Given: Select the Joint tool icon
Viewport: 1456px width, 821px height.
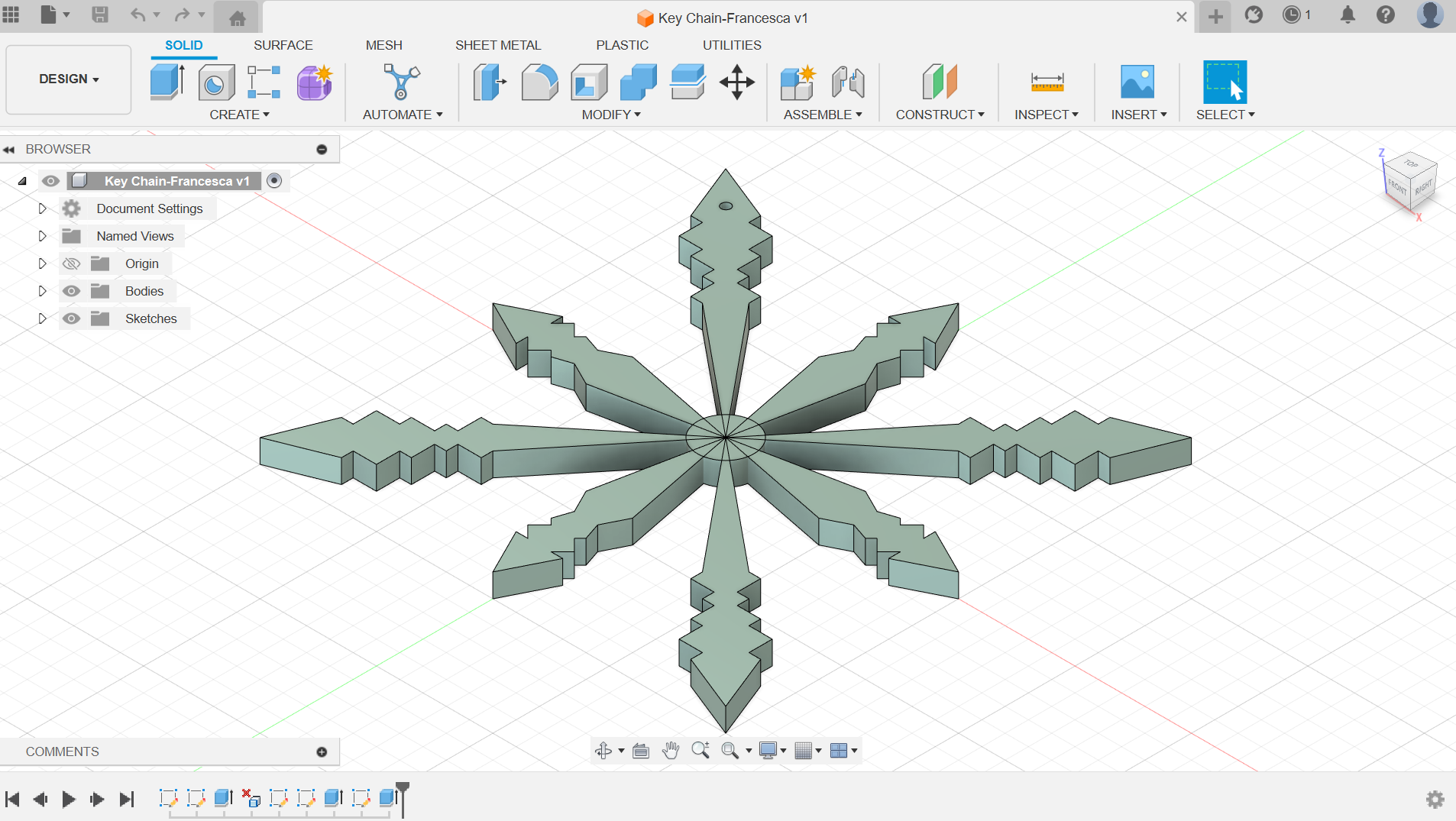Looking at the screenshot, I should tap(848, 82).
